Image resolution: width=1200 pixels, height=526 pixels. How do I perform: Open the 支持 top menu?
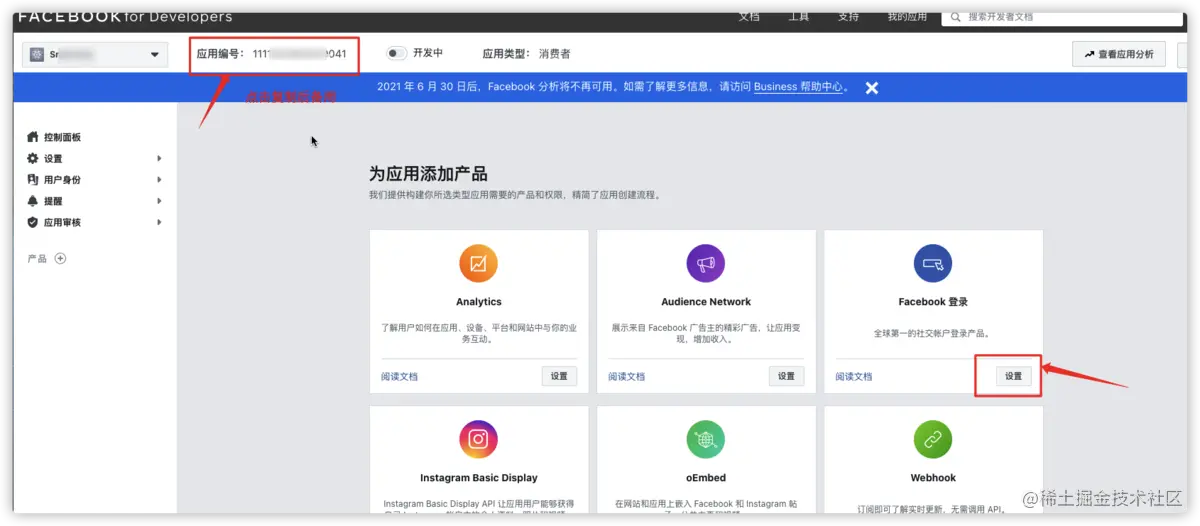click(x=848, y=17)
